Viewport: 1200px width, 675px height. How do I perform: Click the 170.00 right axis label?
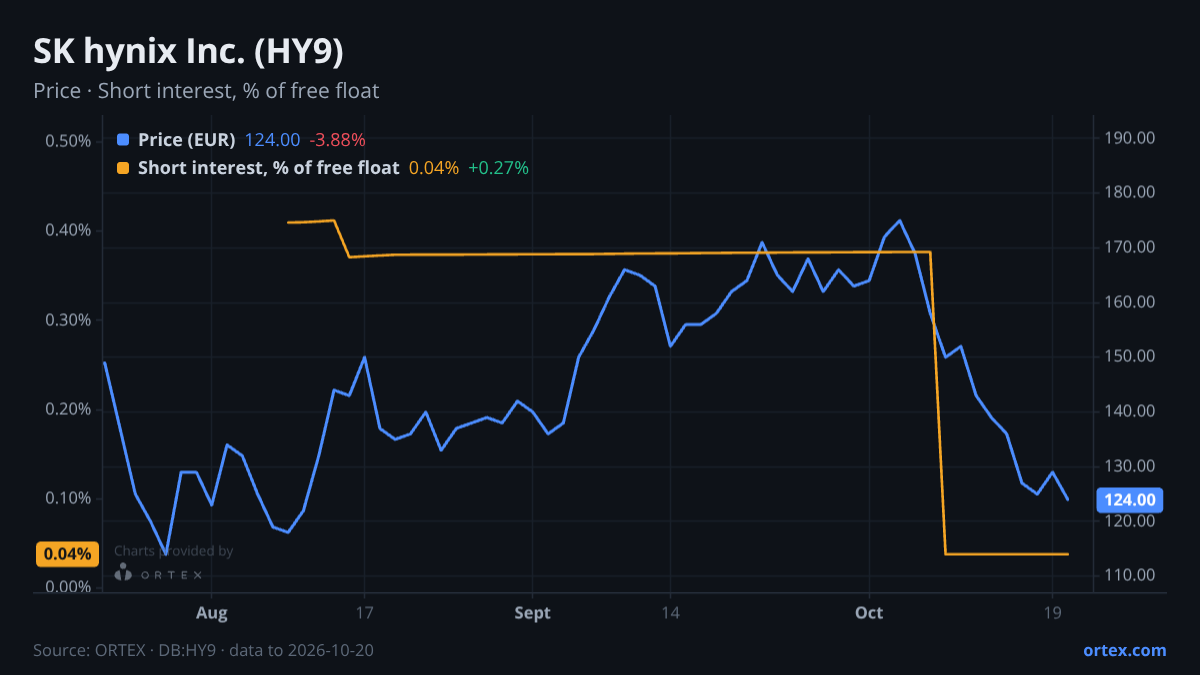point(1130,247)
